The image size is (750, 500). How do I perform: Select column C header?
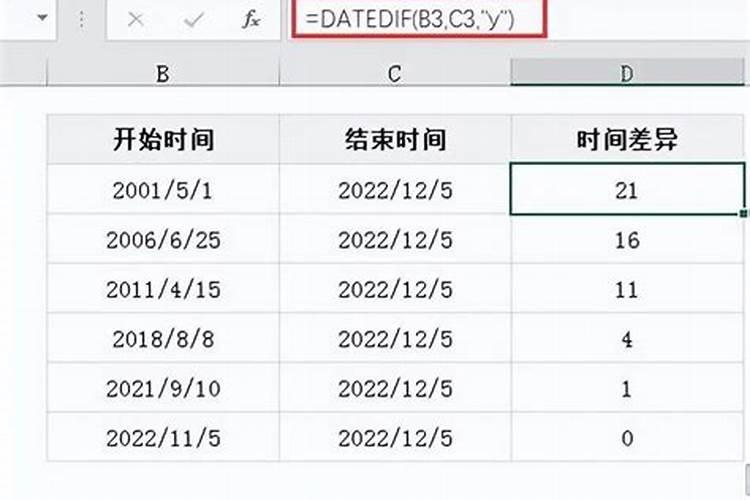(395, 73)
